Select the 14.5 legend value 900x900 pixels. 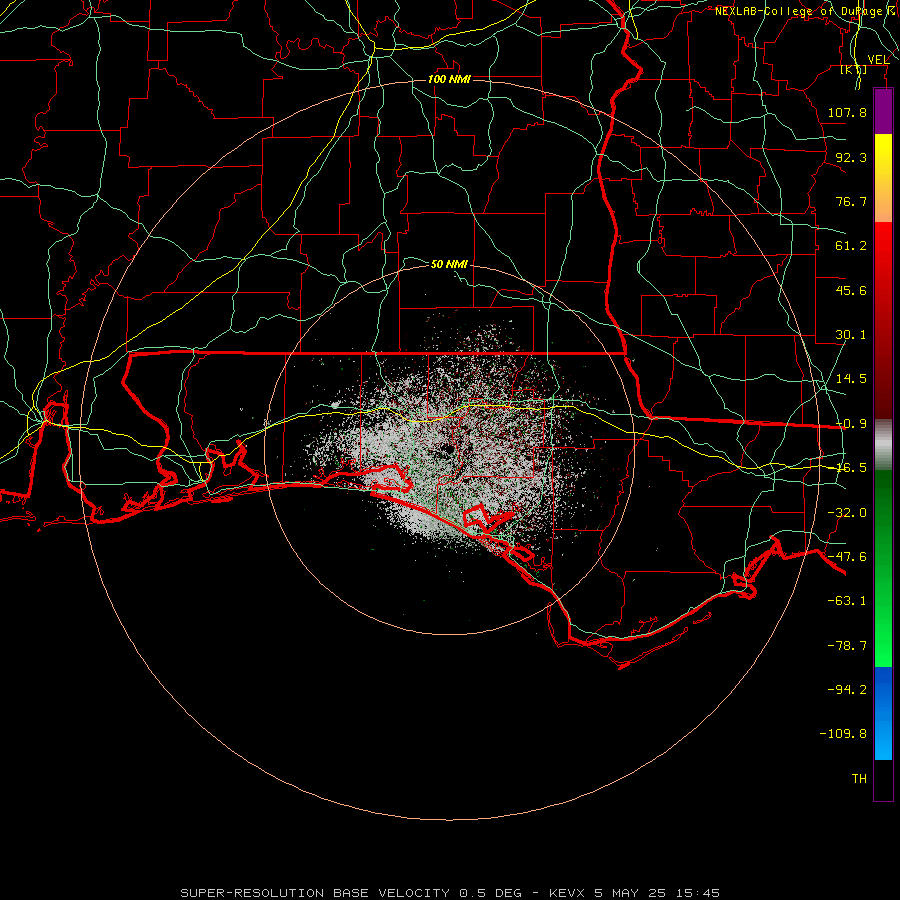click(851, 379)
